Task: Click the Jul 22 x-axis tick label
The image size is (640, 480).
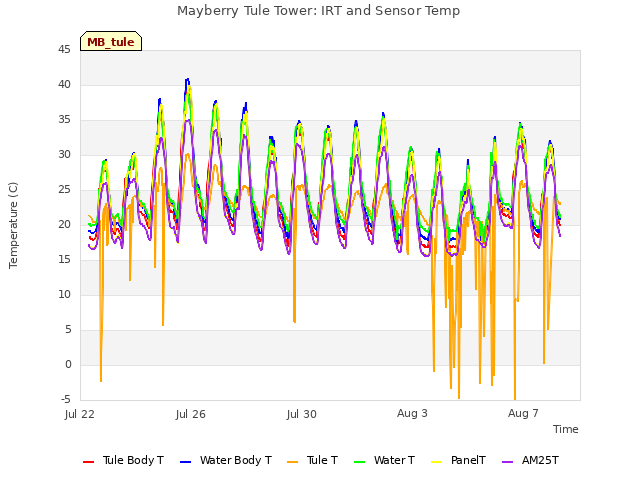Action: point(80,414)
